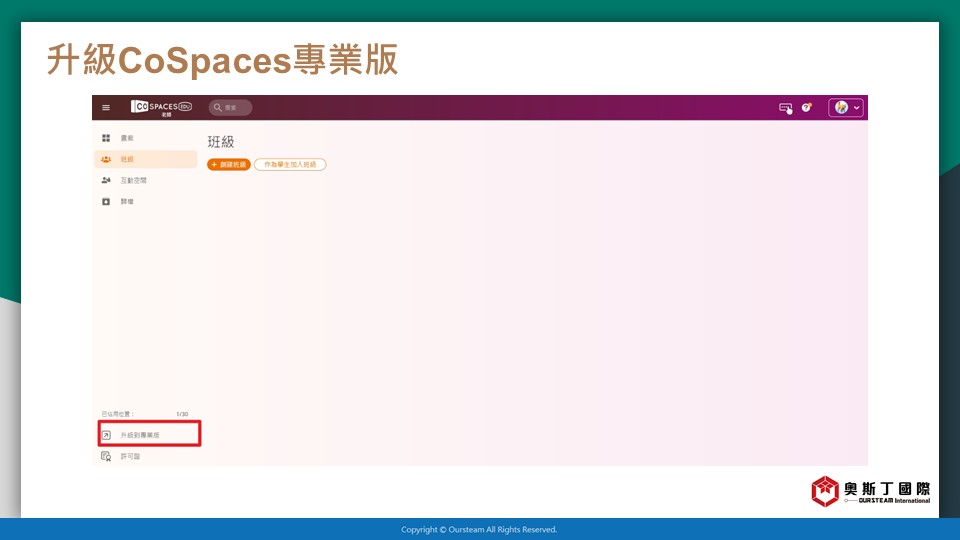Click the archive box icon in sidebar

[x=106, y=201]
